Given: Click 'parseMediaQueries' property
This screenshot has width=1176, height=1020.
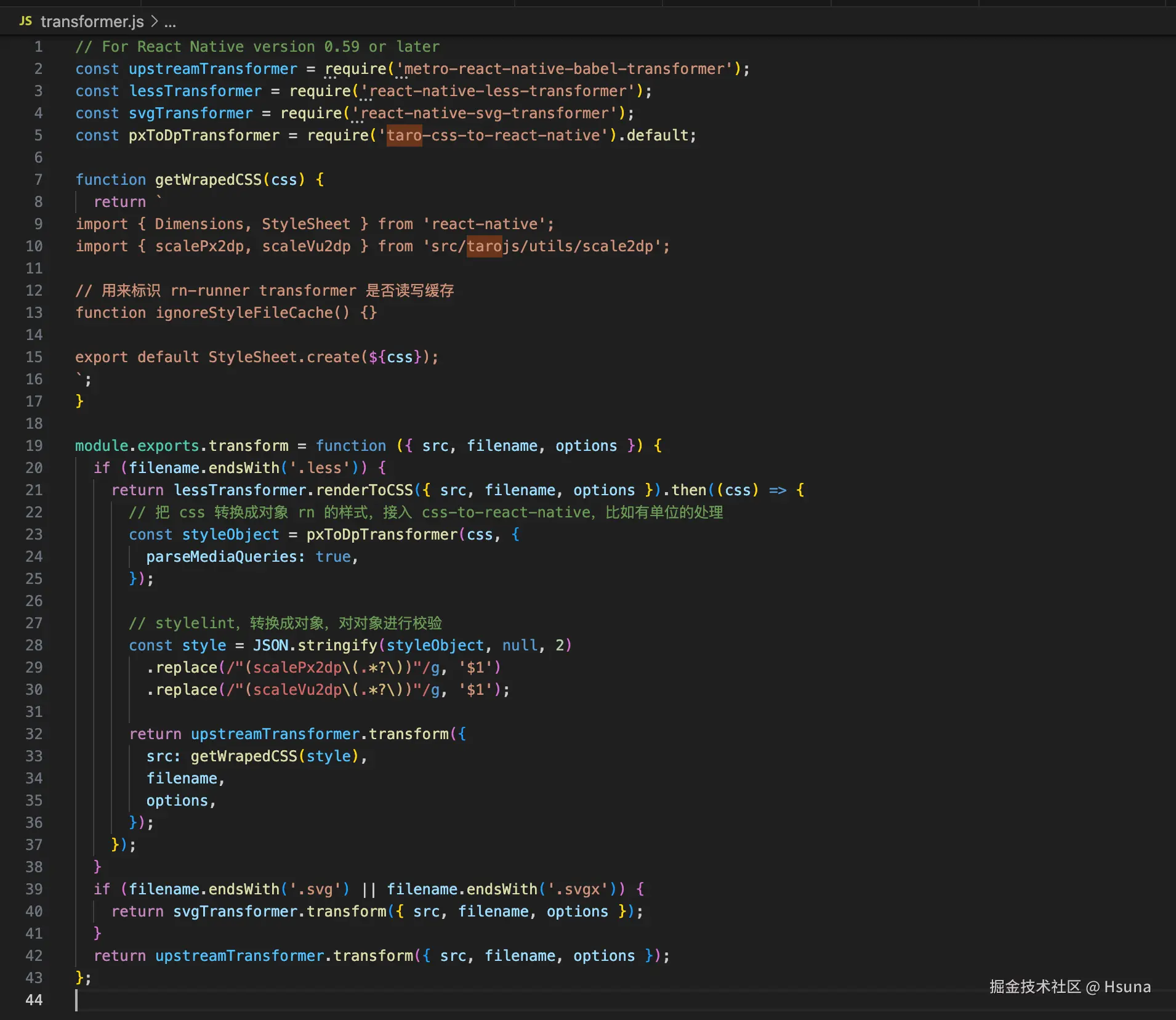Looking at the screenshot, I should [222, 557].
